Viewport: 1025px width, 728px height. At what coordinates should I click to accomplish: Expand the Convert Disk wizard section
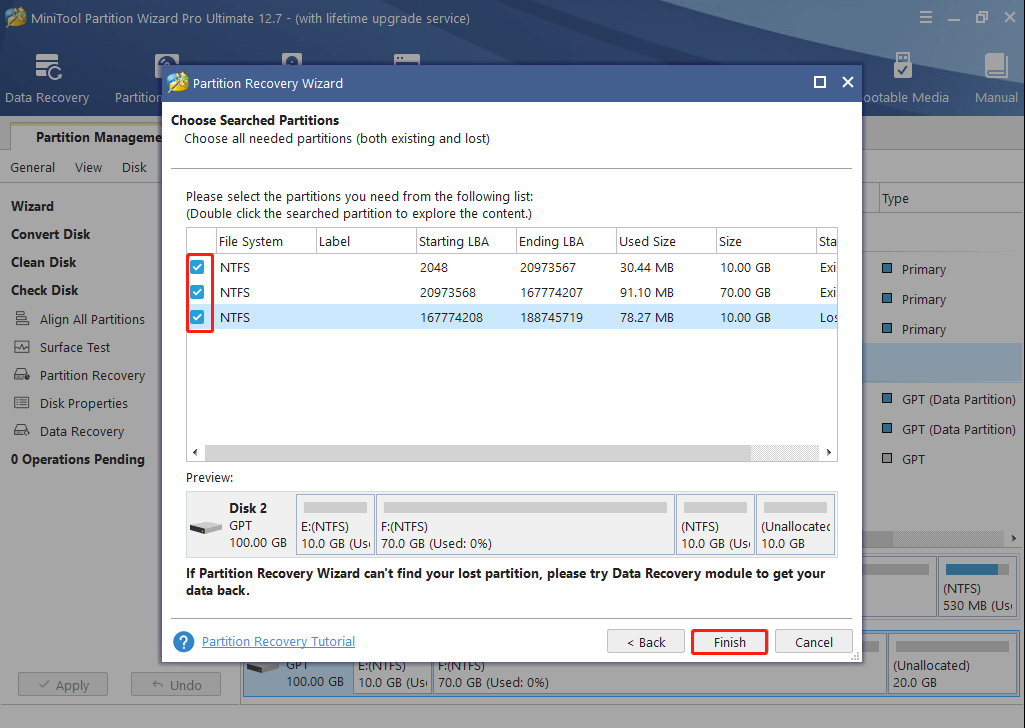click(50, 234)
